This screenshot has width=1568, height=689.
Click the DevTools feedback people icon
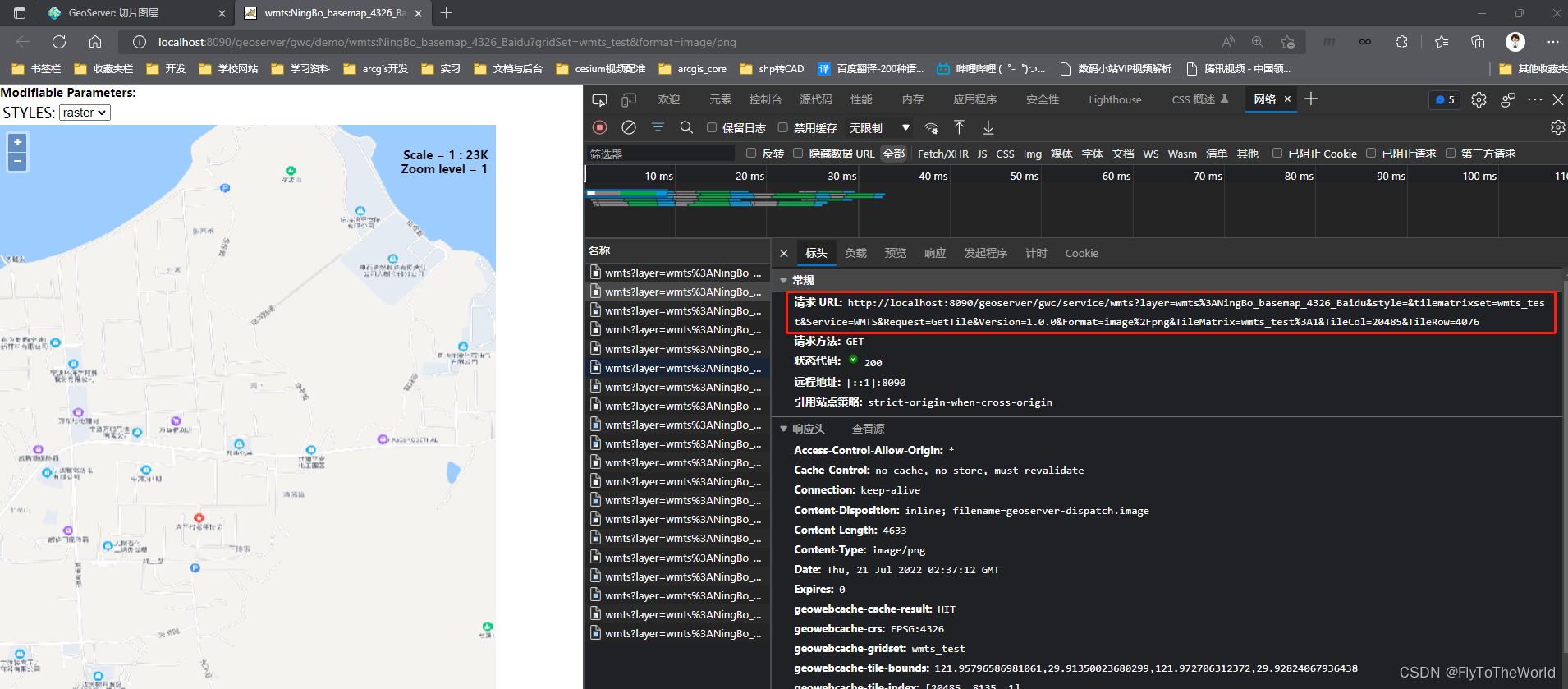[x=1508, y=99]
